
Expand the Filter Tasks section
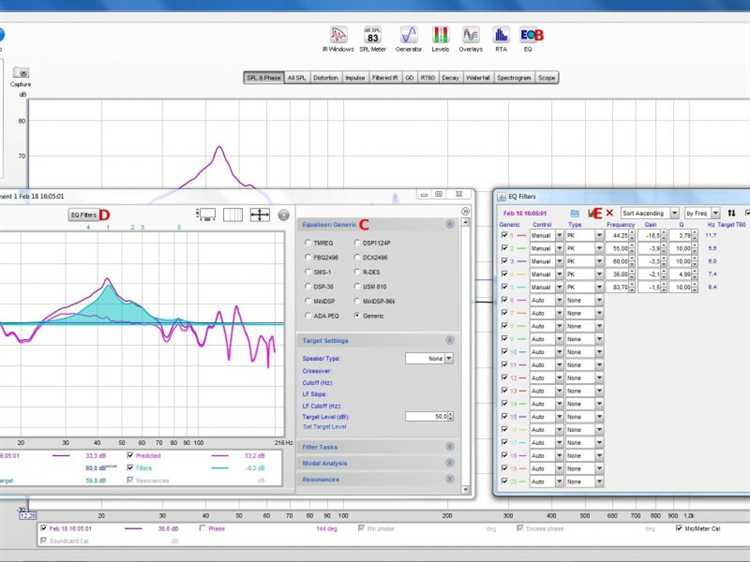[449, 446]
